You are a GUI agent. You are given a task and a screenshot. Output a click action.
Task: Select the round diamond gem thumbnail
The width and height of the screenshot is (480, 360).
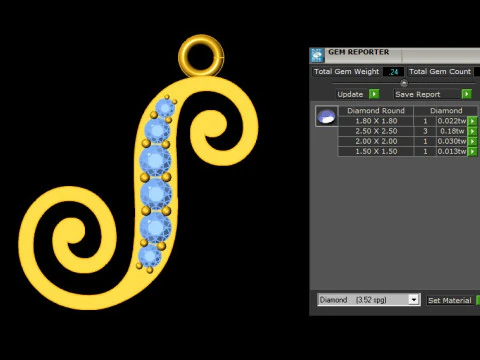[x=327, y=116]
